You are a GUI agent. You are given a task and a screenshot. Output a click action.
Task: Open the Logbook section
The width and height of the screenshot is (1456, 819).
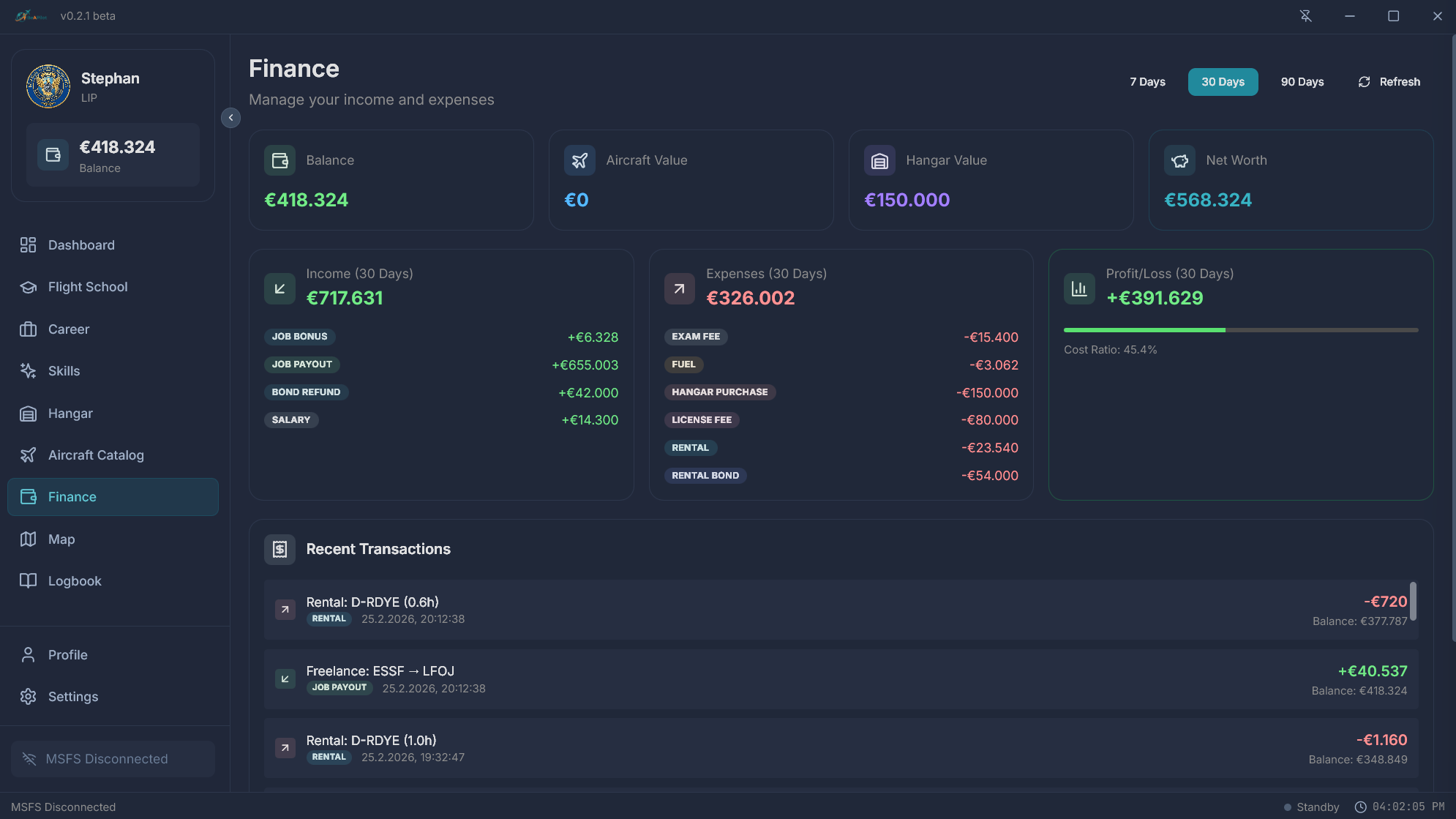click(75, 580)
